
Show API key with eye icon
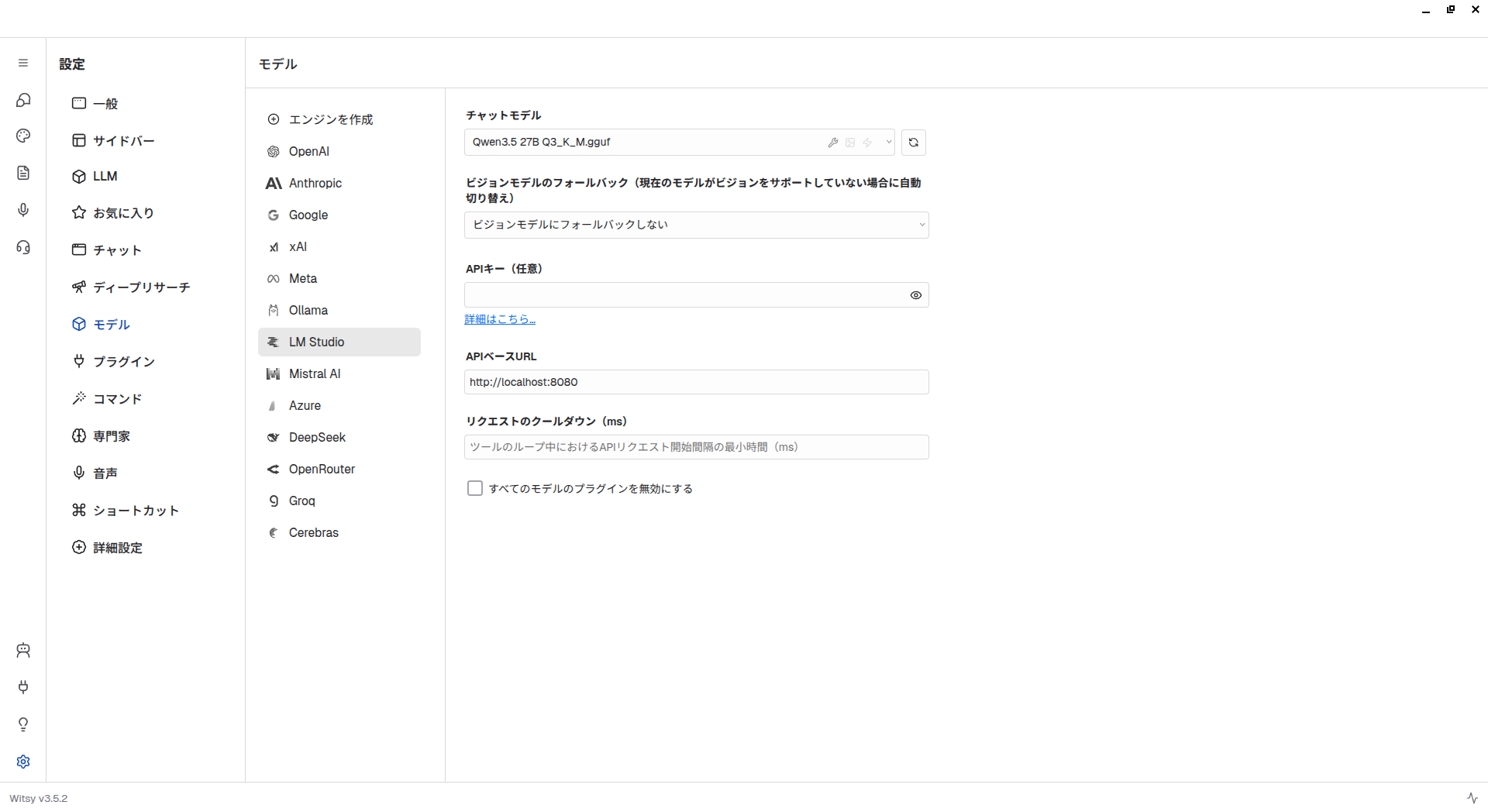click(915, 295)
